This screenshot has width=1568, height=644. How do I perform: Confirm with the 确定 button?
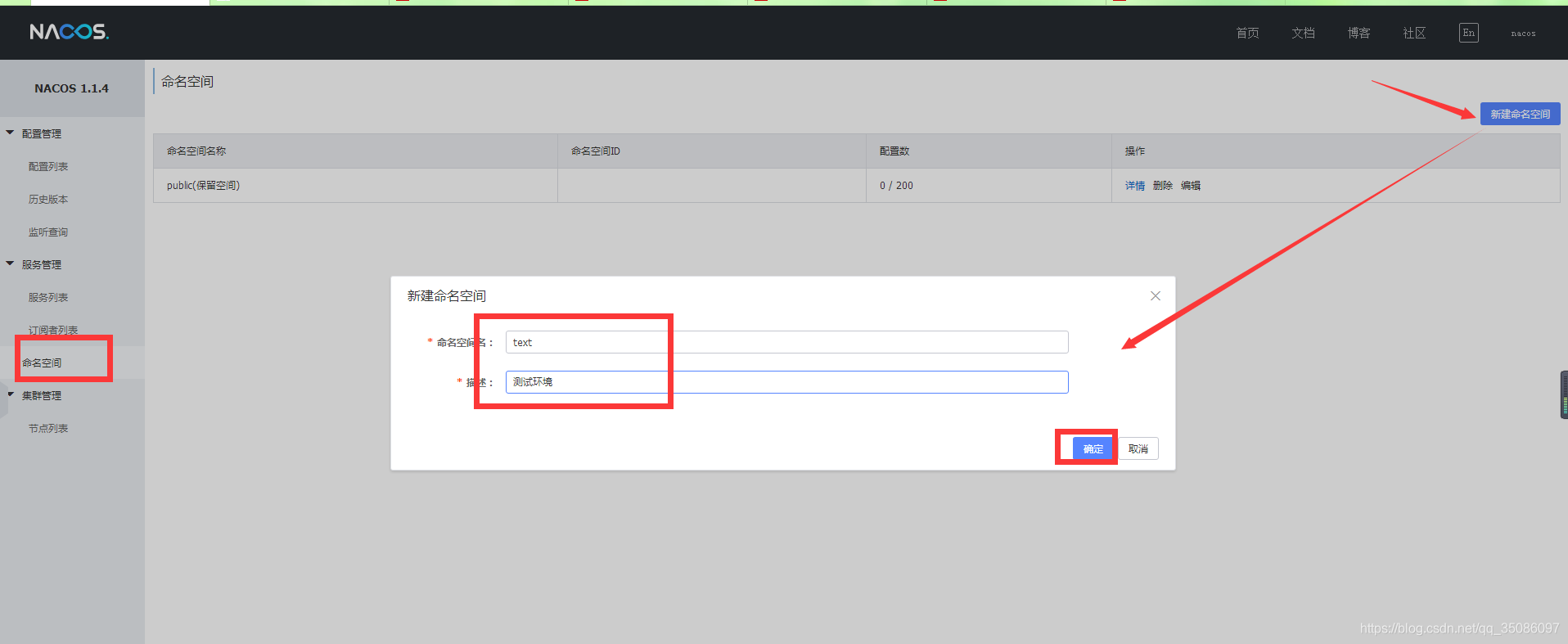point(1093,448)
